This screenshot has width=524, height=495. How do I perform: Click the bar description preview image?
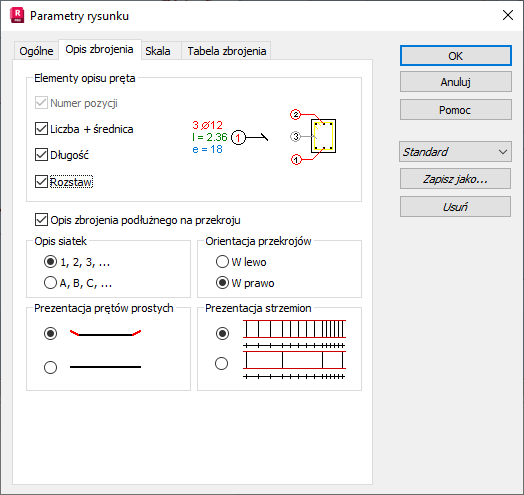(x=230, y=137)
